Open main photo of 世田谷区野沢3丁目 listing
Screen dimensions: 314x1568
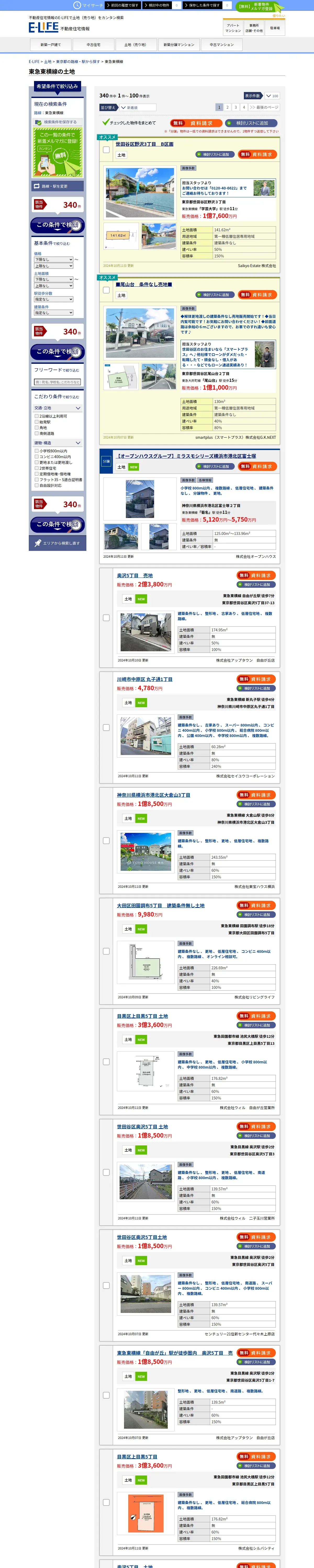point(140,193)
